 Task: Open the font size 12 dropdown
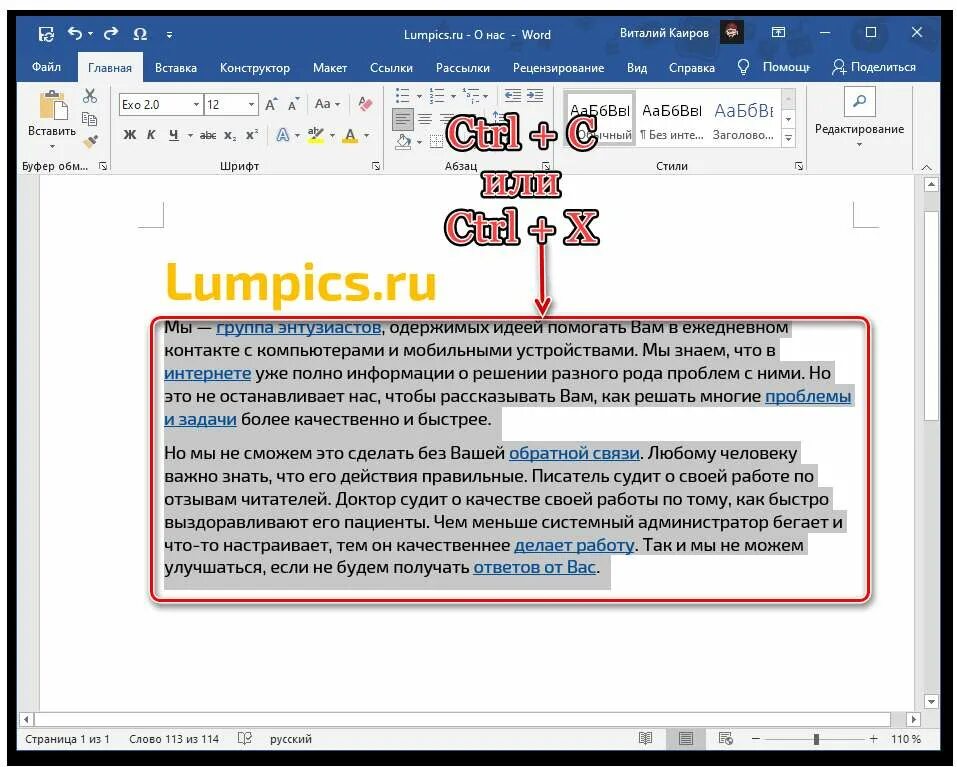click(251, 104)
